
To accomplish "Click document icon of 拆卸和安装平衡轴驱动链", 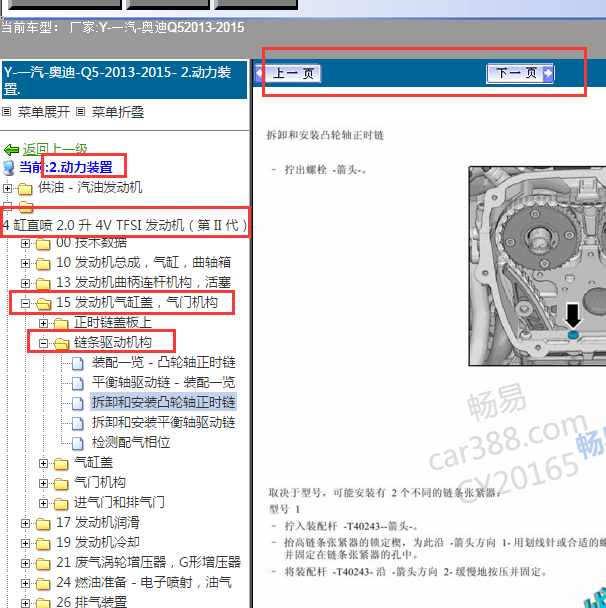I will coord(78,423).
